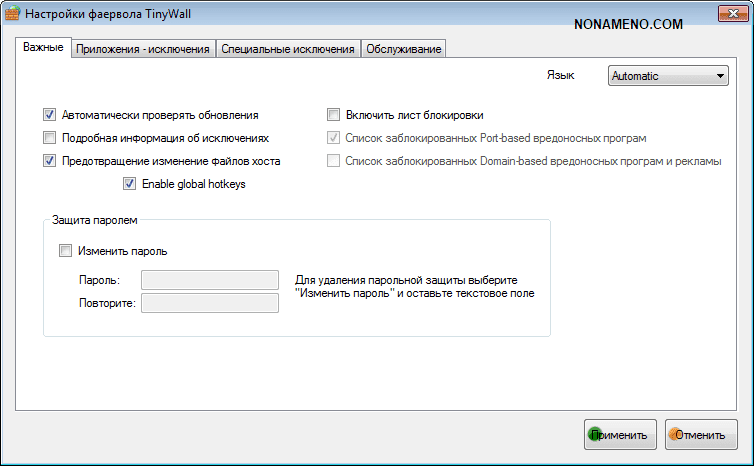Click the orange icon on Отменить button
The image size is (754, 466).
tap(676, 435)
